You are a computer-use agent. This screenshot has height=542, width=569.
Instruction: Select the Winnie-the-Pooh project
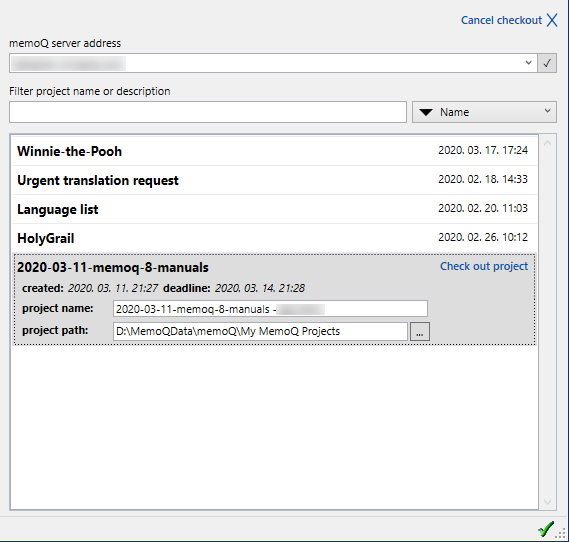pos(274,151)
